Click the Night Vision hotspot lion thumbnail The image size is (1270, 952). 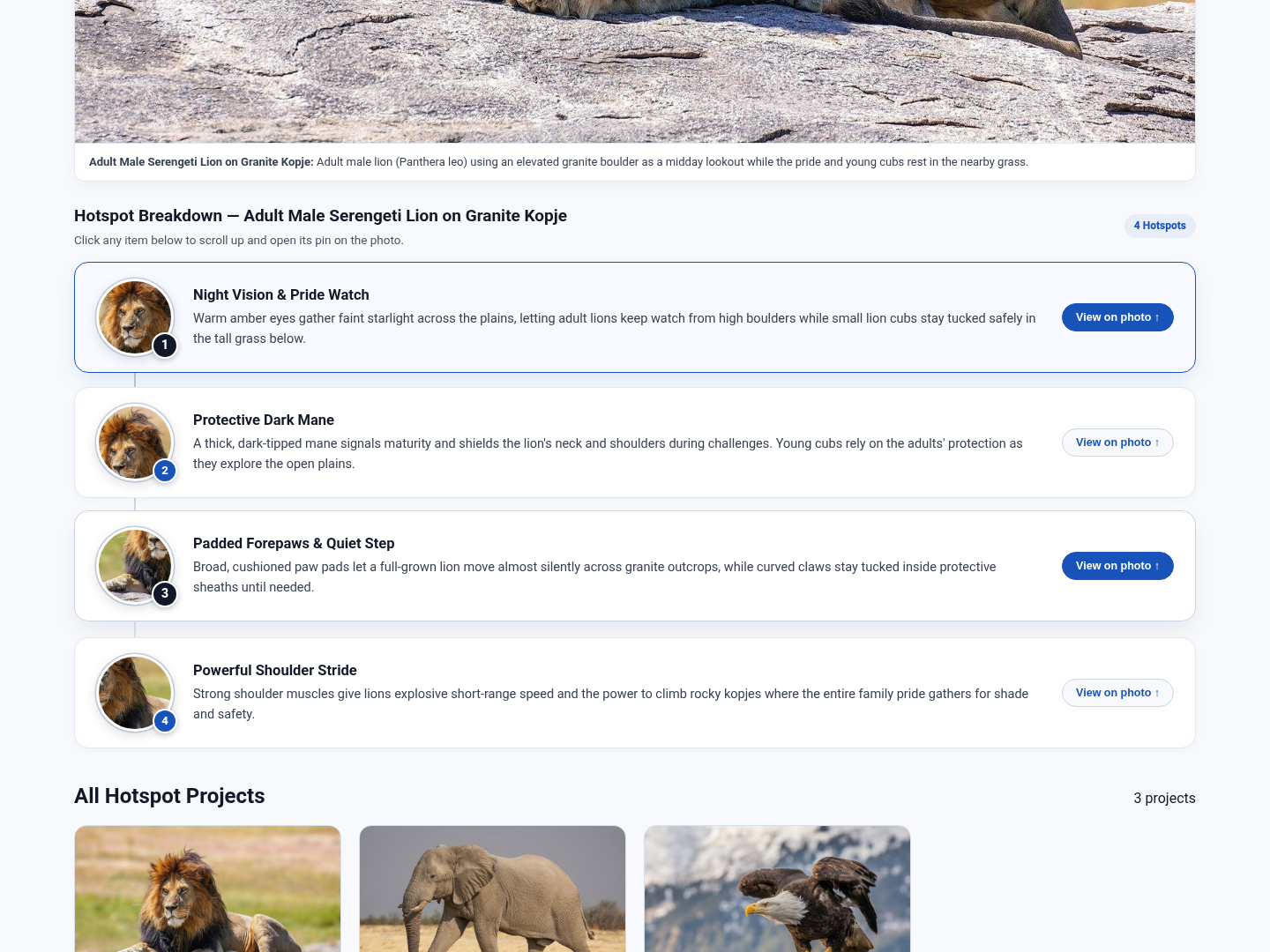coord(135,317)
